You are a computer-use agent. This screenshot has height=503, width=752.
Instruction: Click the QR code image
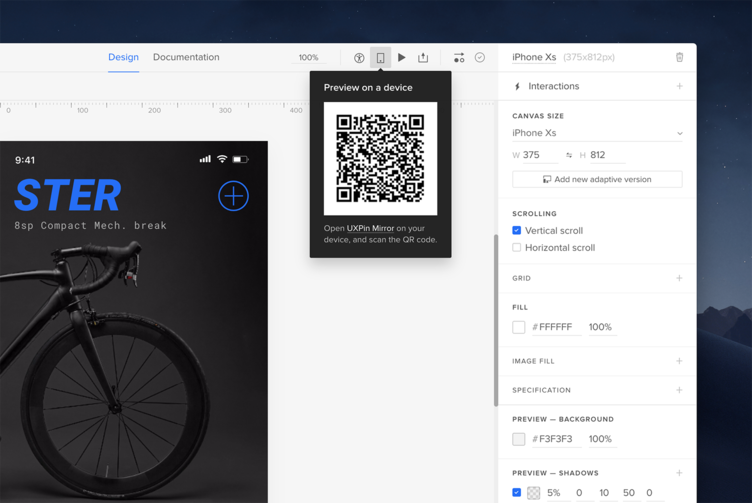tap(380, 158)
